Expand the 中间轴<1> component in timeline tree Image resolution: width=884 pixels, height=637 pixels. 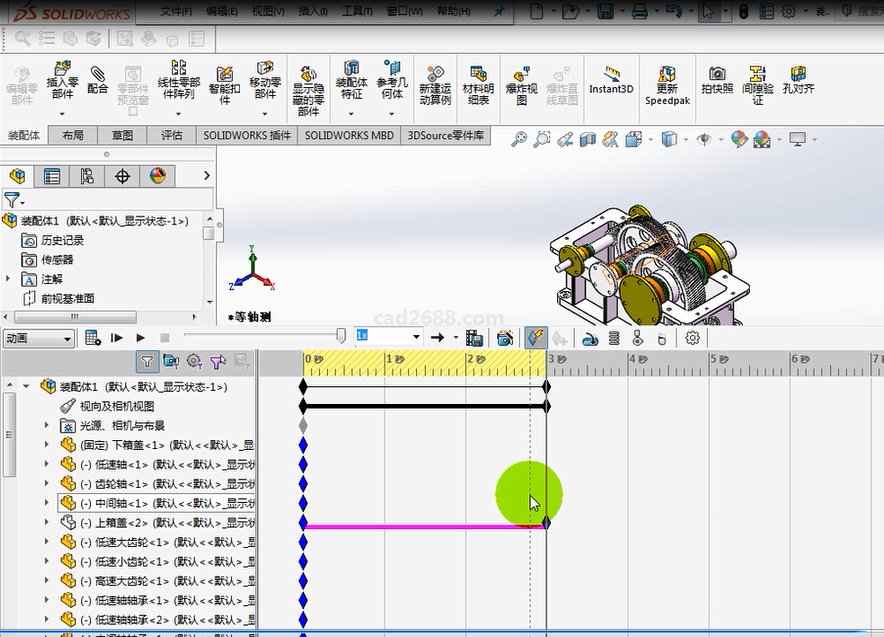(x=46, y=503)
